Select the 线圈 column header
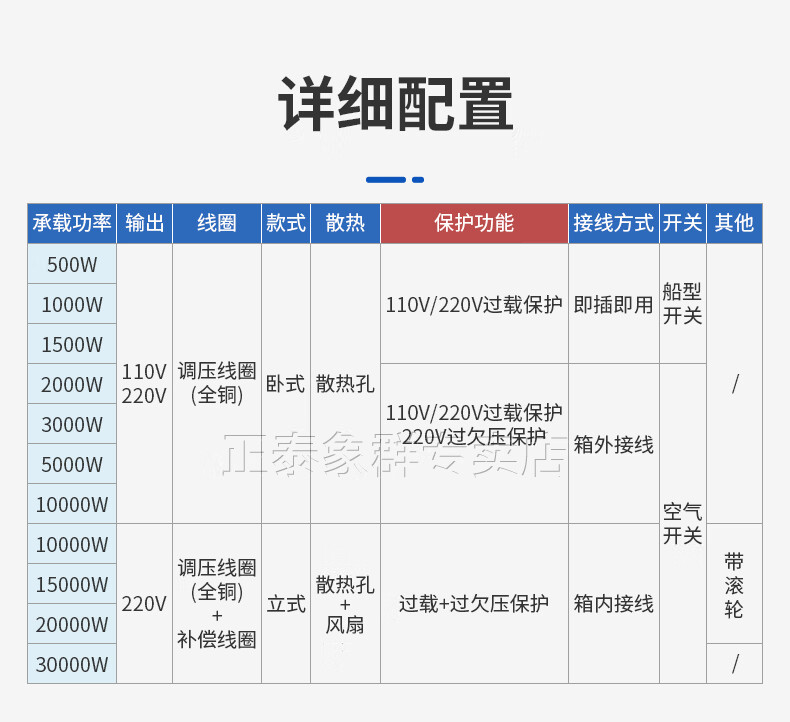790x722 pixels. click(217, 223)
